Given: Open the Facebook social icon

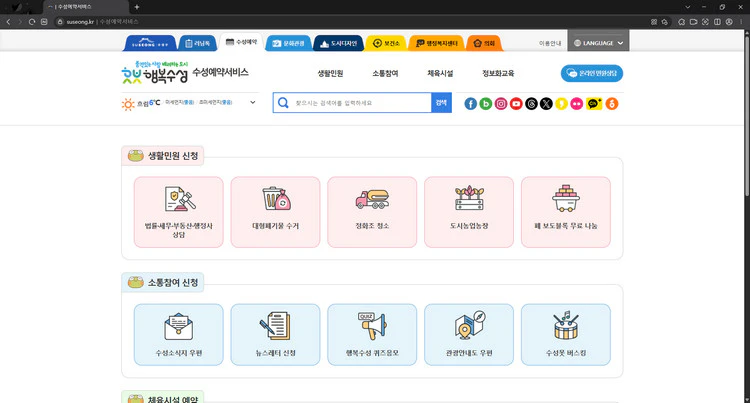Looking at the screenshot, I should pos(471,104).
